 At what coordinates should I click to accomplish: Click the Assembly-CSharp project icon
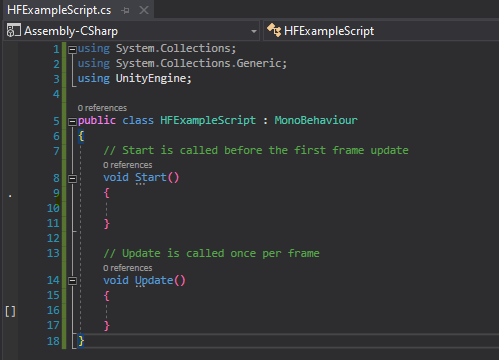pyautogui.click(x=14, y=31)
